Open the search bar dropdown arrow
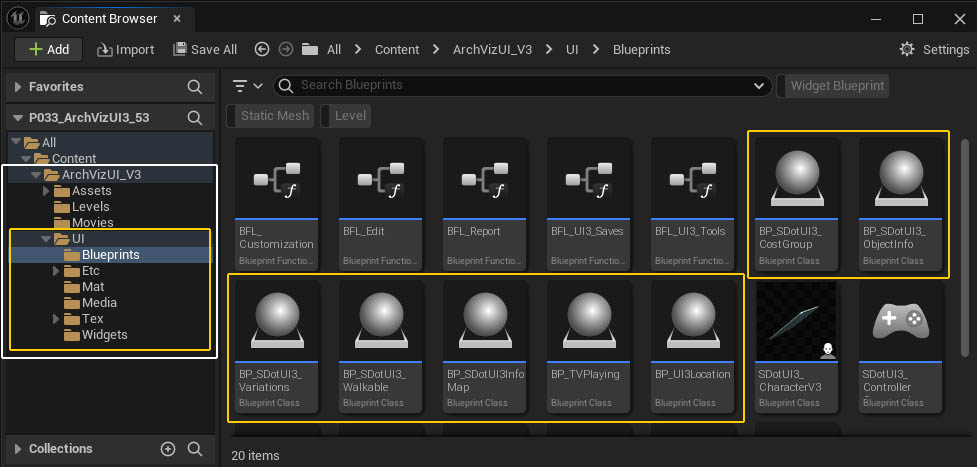This screenshot has width=977, height=467. [x=759, y=85]
